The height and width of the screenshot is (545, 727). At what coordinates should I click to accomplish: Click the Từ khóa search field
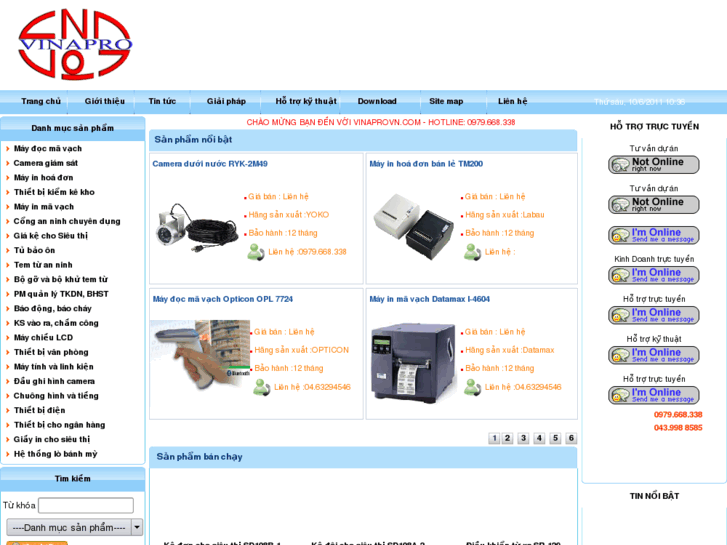[86, 505]
